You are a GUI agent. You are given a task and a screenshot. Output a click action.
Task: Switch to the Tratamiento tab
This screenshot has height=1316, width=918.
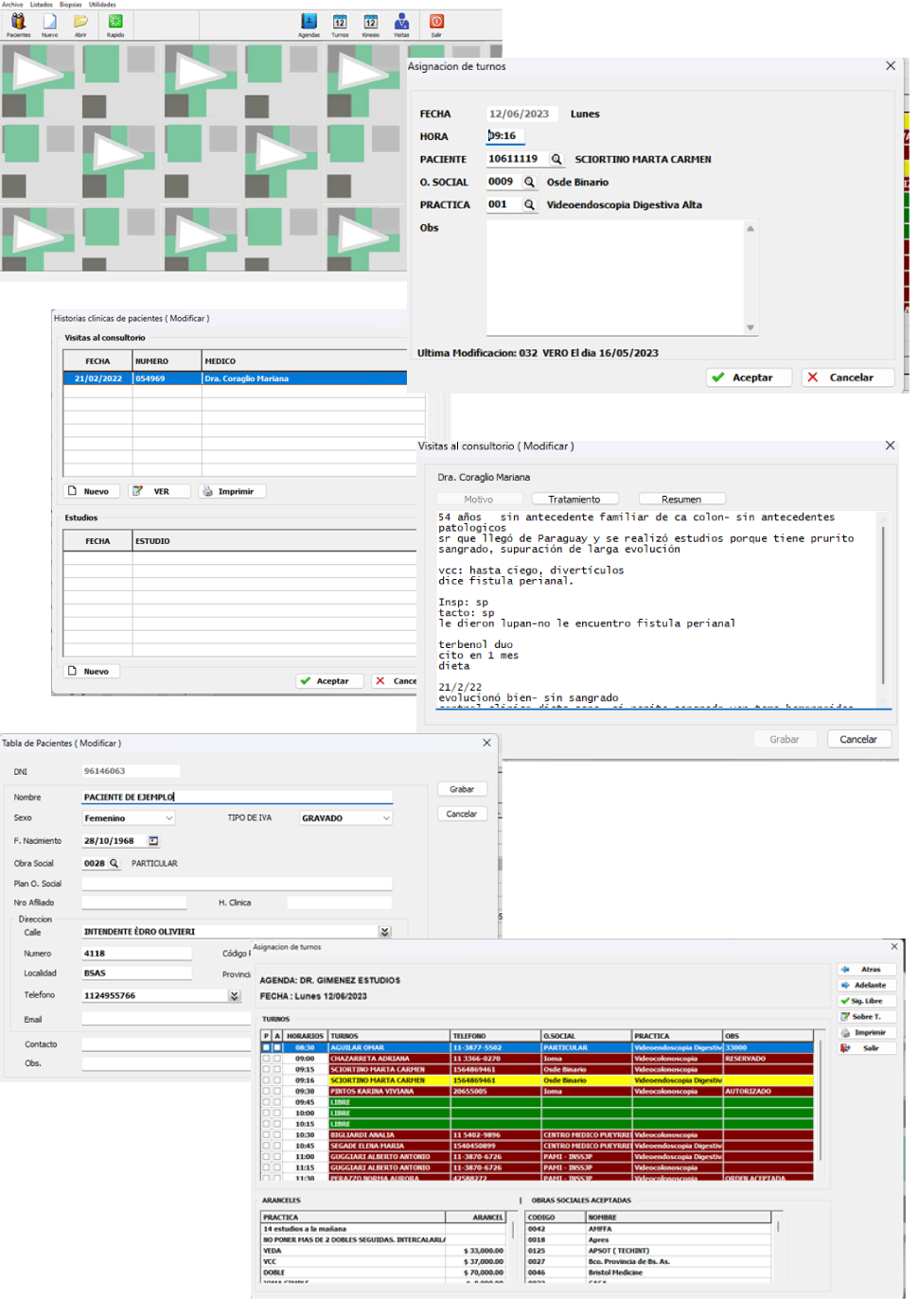pos(574,500)
